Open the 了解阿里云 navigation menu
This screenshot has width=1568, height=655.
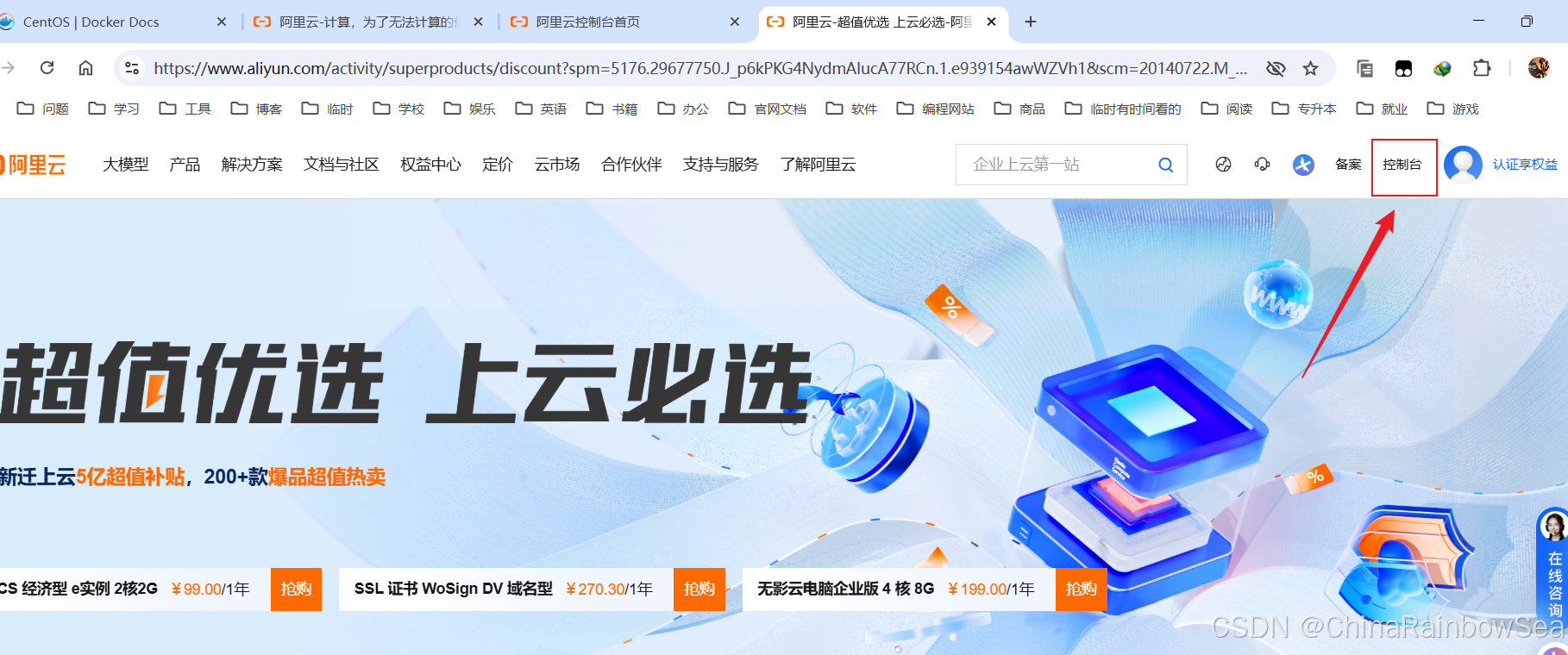click(818, 165)
